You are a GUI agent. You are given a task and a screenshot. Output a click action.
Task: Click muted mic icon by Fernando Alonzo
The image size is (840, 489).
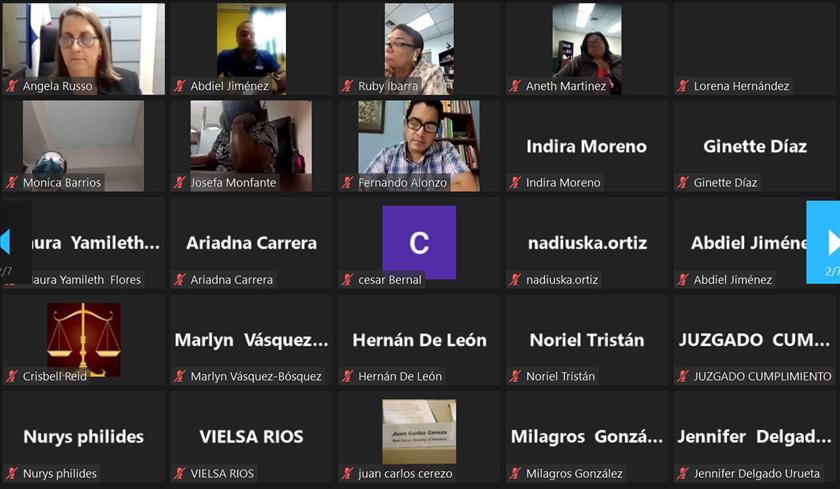(x=347, y=183)
